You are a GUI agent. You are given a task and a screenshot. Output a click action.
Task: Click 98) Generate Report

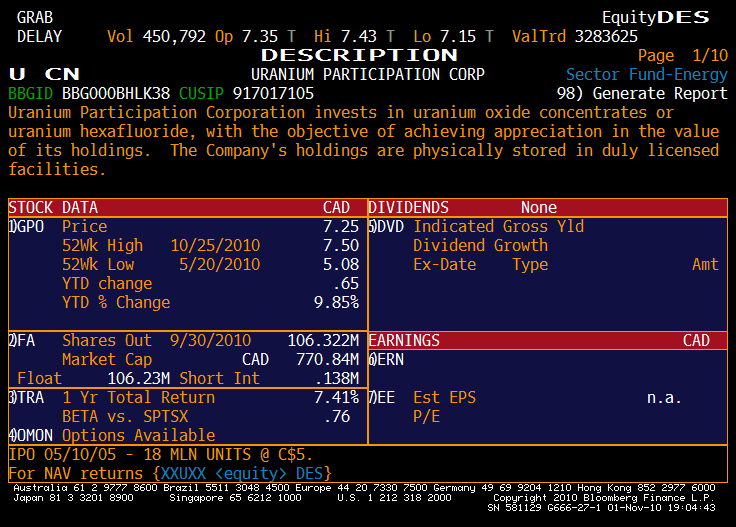click(x=642, y=93)
